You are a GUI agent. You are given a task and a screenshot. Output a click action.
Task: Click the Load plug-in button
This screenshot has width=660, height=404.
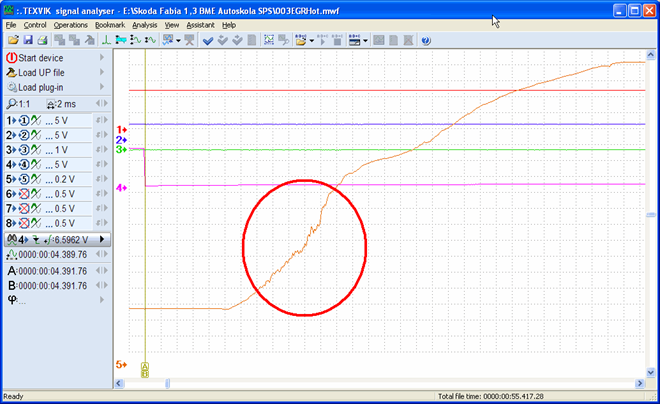(57, 87)
